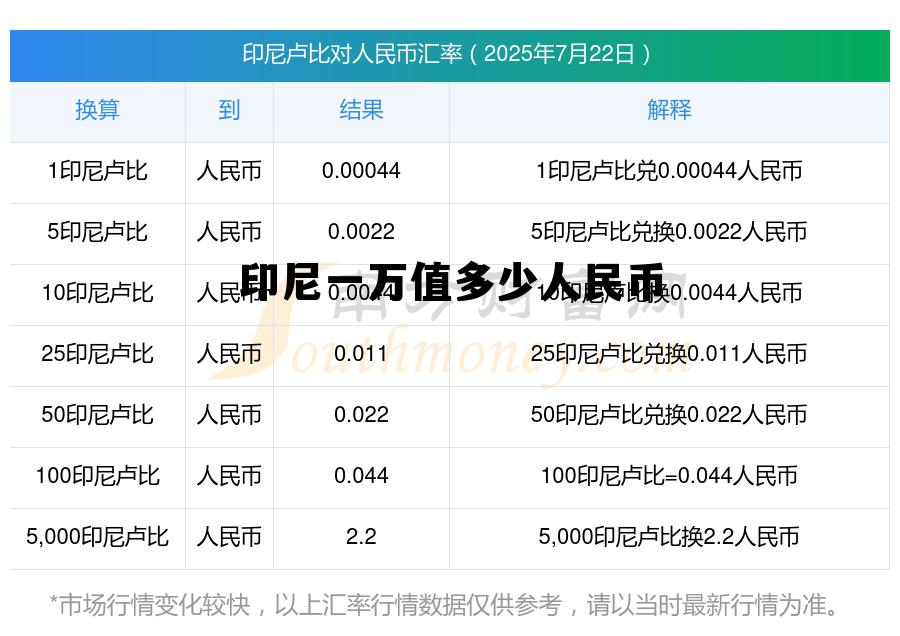Click the result value 0.00044
Screen dimensions: 900x636
click(361, 172)
